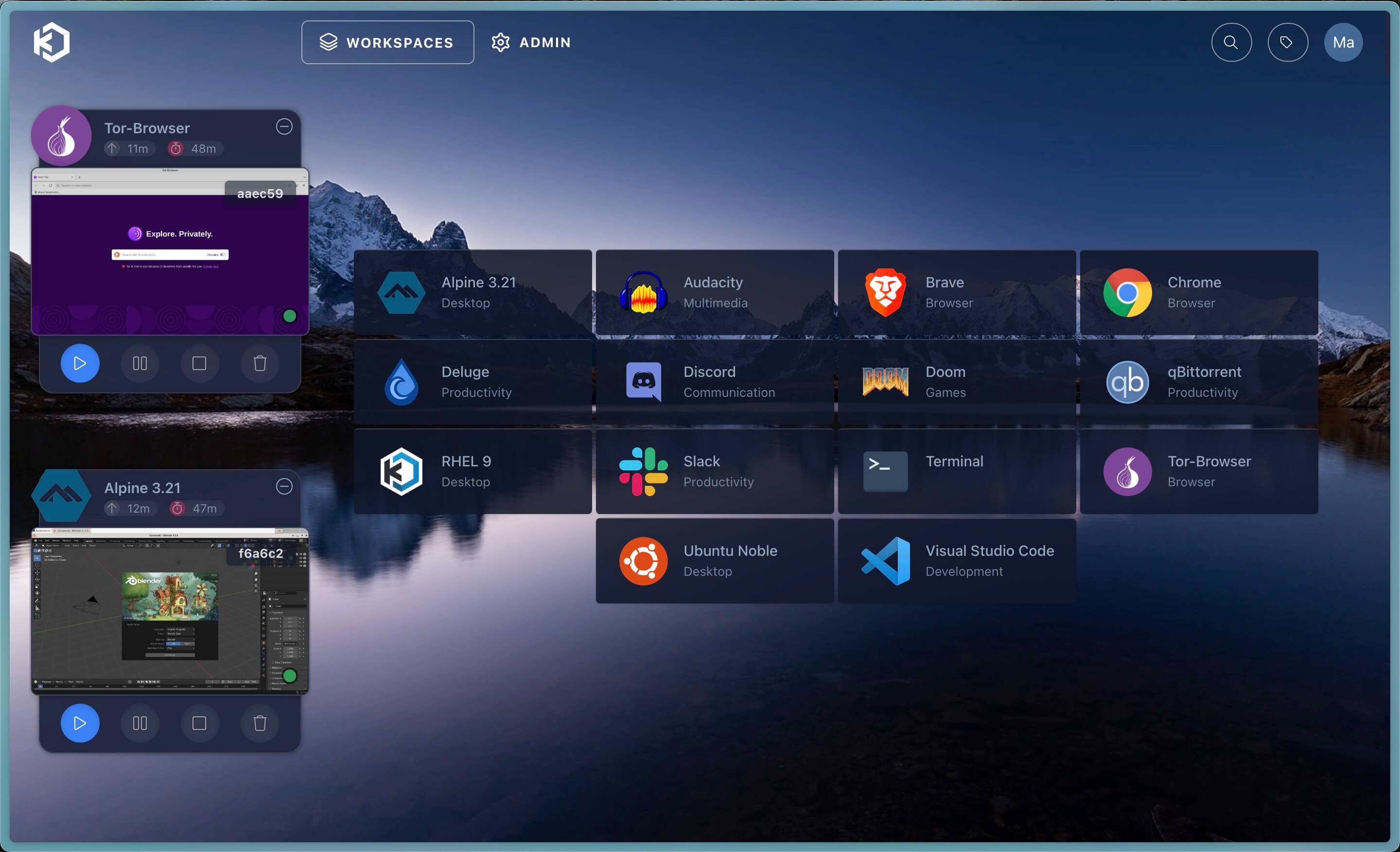Click the Alpine 3.21 session hexagon icon
Image resolution: width=1400 pixels, height=852 pixels.
coord(61,496)
